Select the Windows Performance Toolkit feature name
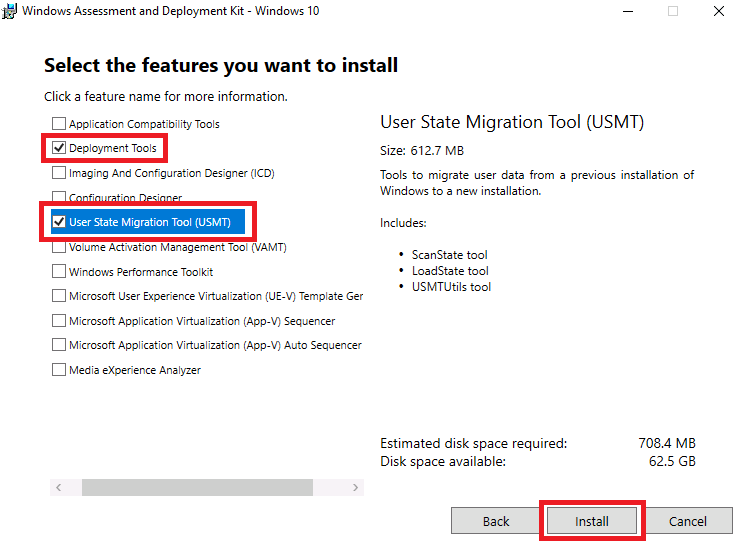This screenshot has width=741, height=542. 141,272
